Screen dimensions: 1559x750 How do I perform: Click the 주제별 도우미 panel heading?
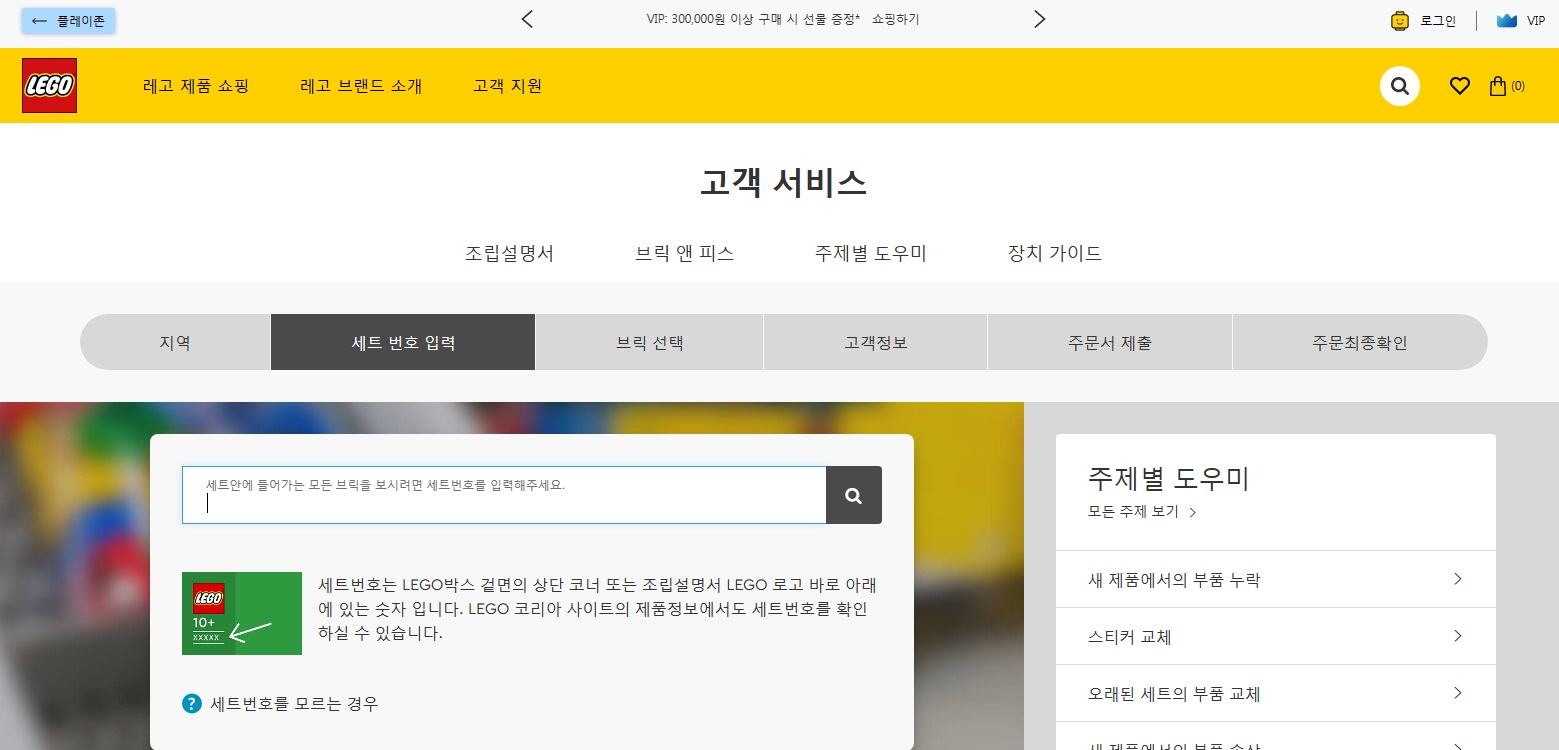1169,479
